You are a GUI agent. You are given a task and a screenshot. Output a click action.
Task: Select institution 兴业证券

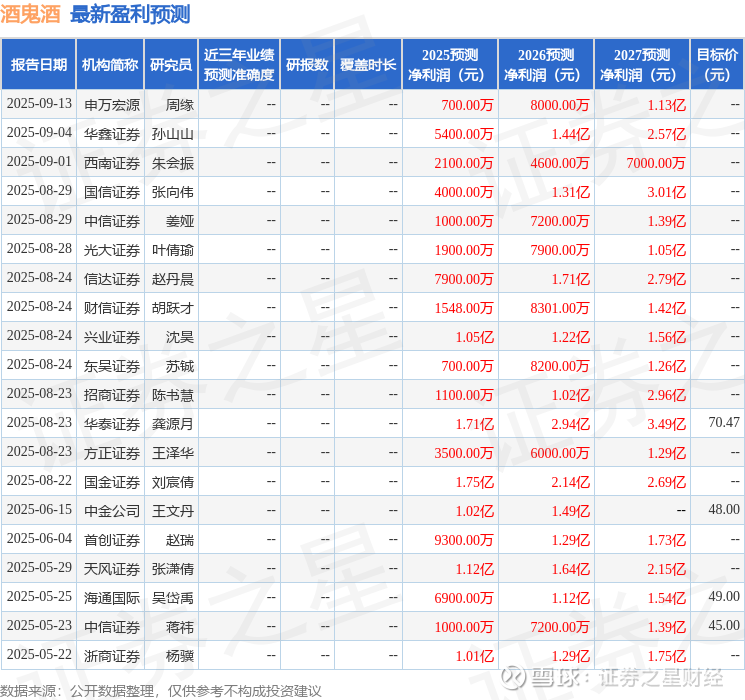coord(112,337)
